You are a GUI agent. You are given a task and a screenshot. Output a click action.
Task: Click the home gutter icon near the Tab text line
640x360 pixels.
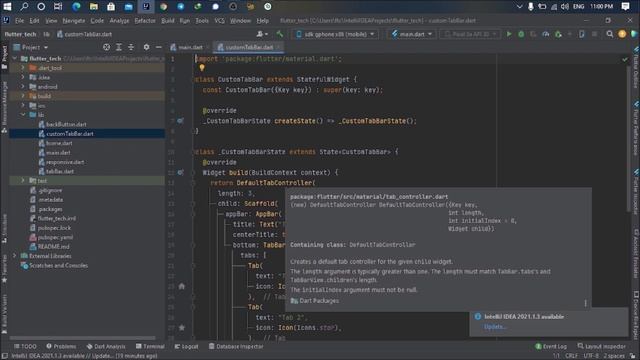coord(182,286)
